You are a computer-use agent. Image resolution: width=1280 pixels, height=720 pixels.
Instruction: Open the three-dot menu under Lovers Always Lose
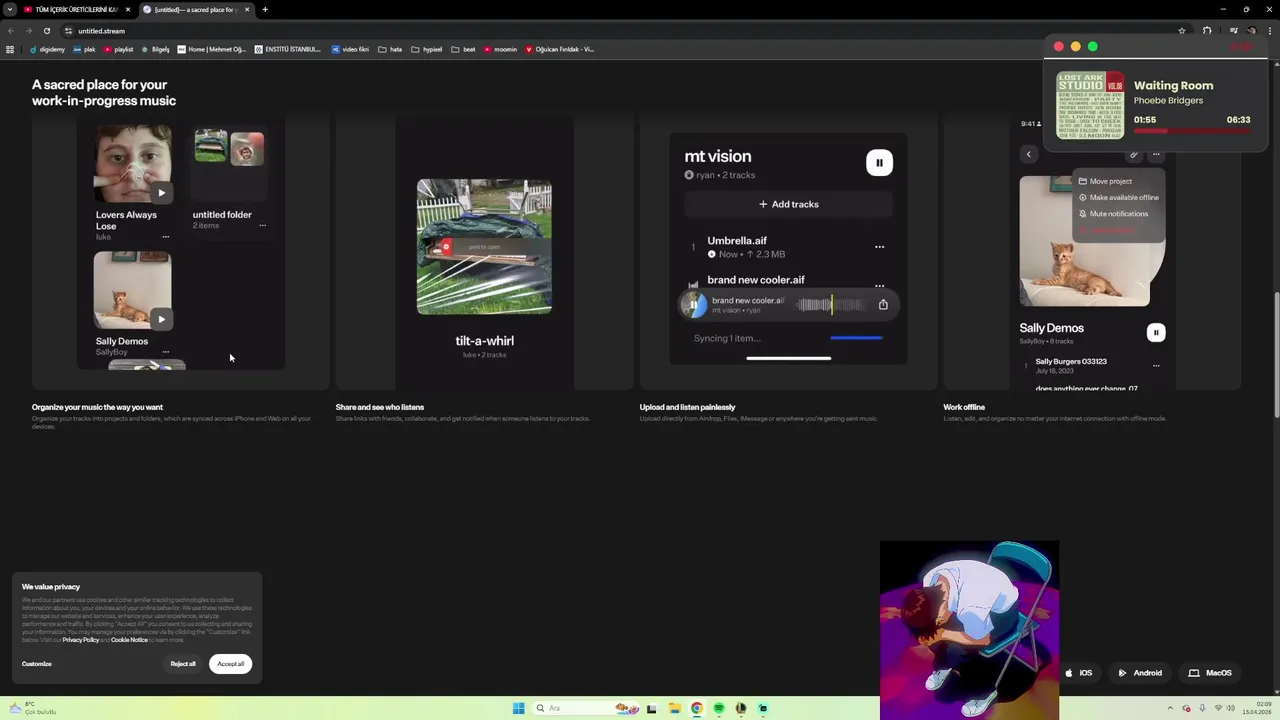pos(166,237)
